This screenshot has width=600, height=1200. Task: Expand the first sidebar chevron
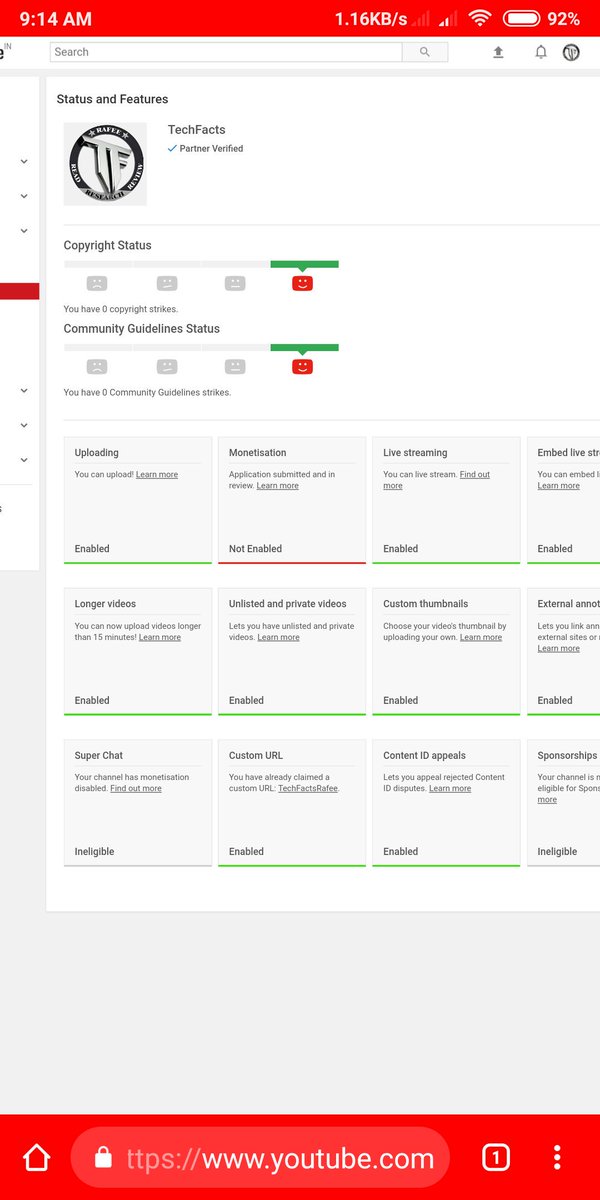[x=24, y=161]
